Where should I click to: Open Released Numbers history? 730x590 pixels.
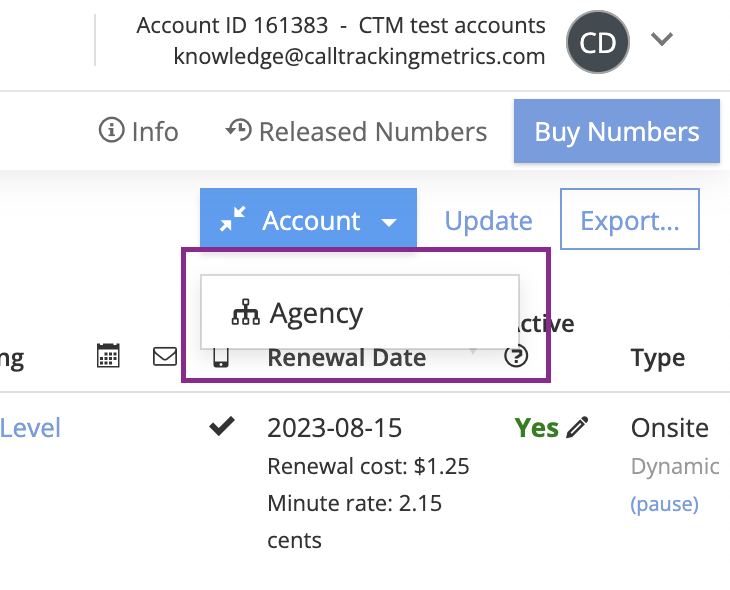click(356, 131)
